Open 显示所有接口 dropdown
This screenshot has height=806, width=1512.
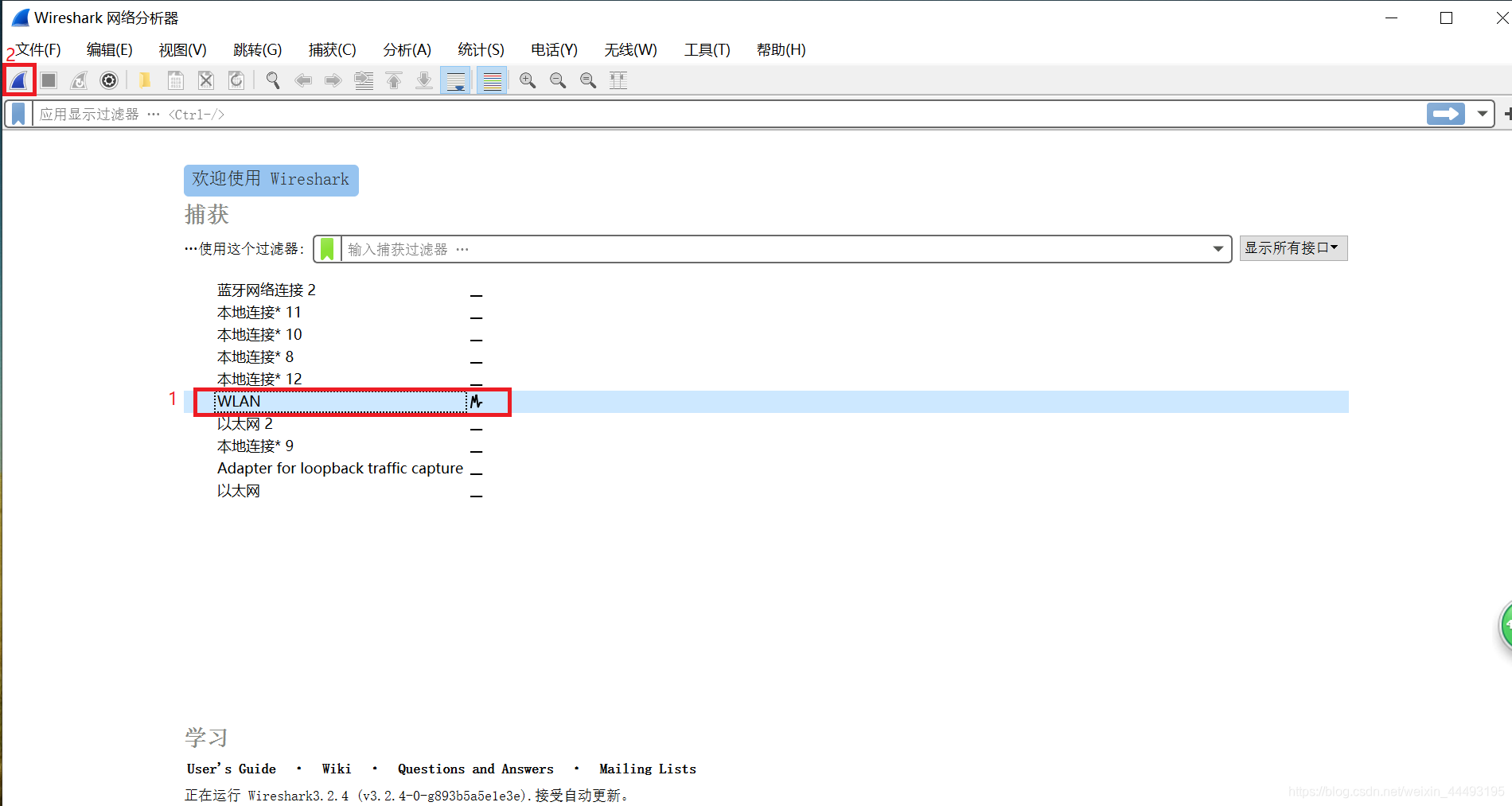tap(1293, 248)
